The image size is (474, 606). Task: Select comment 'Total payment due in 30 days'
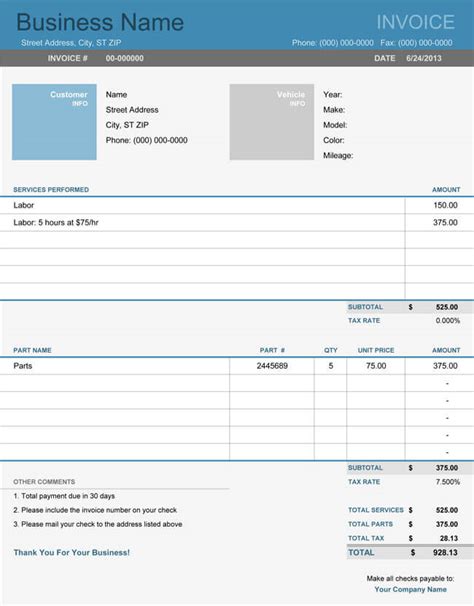pos(64,496)
